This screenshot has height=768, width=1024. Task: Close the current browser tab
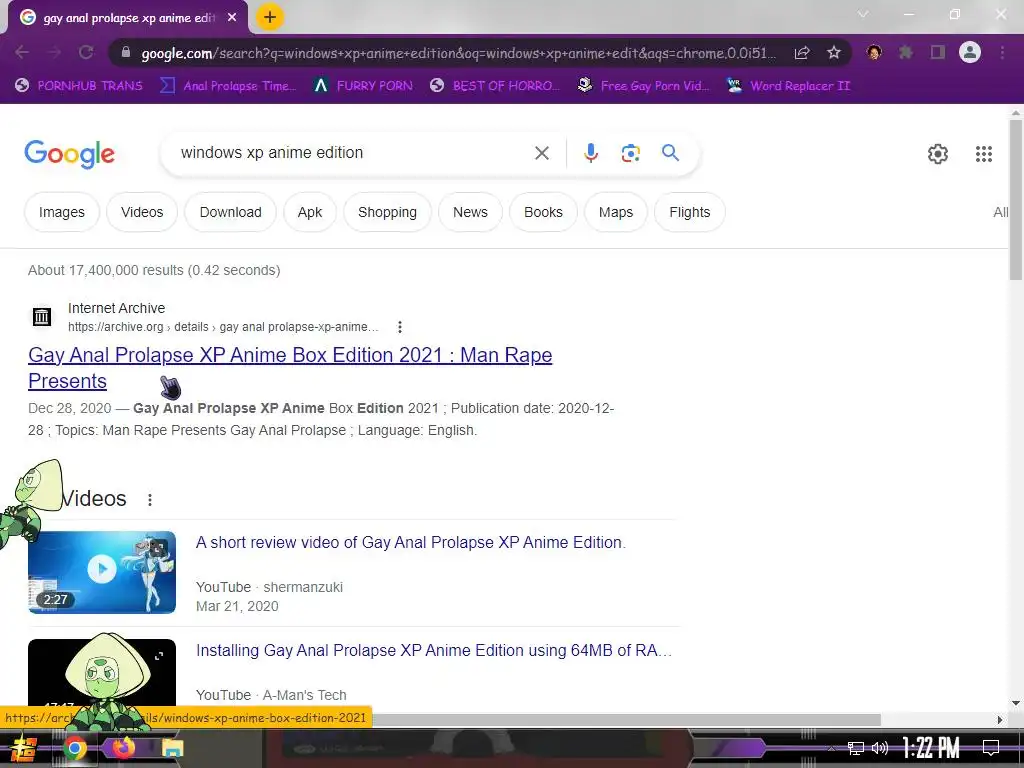pyautogui.click(x=232, y=18)
